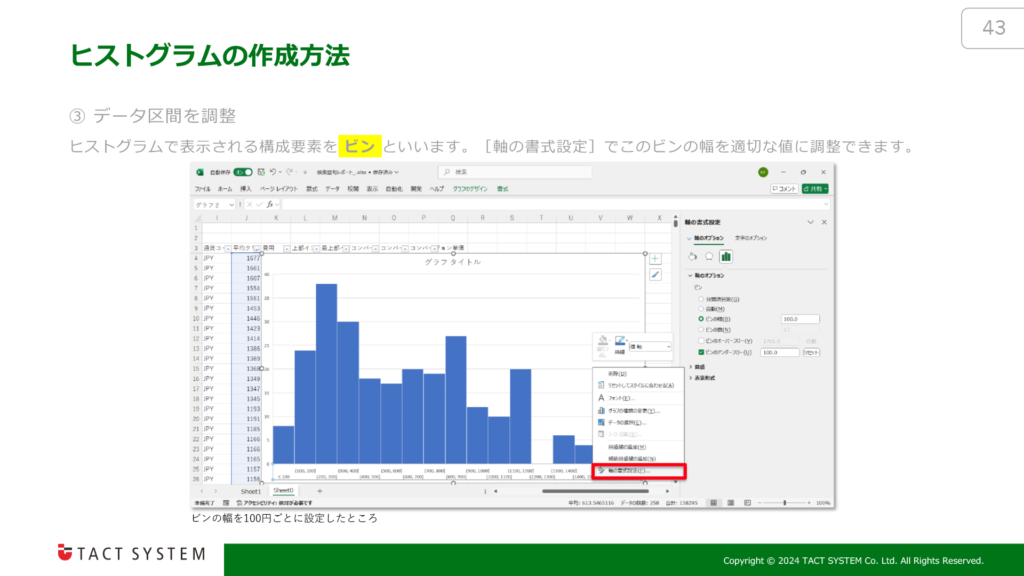The image size is (1024, 576).
Task: Click the リセット button beside underflow
Action: (x=811, y=353)
